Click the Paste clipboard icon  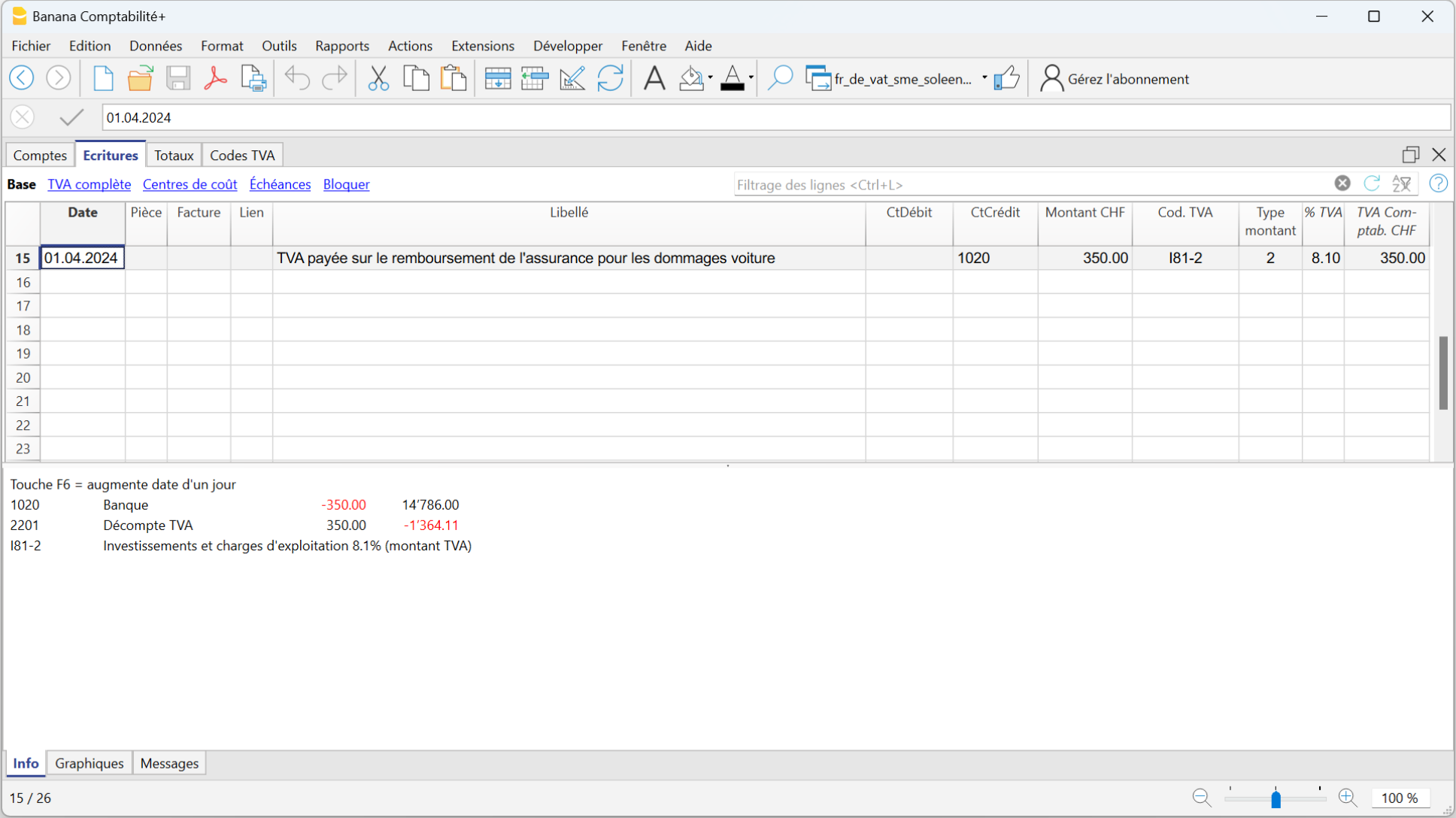(453, 78)
